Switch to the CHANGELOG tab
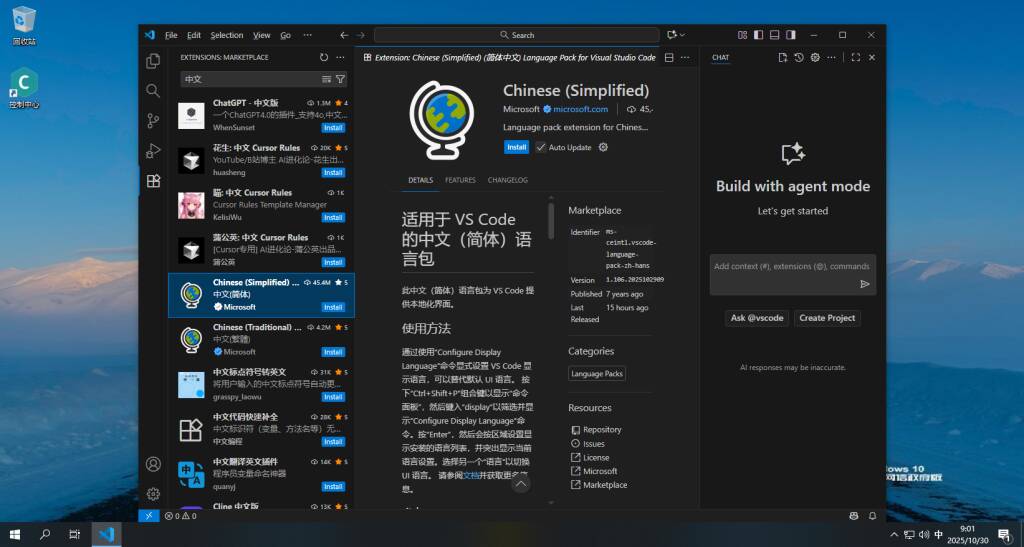 pyautogui.click(x=507, y=180)
